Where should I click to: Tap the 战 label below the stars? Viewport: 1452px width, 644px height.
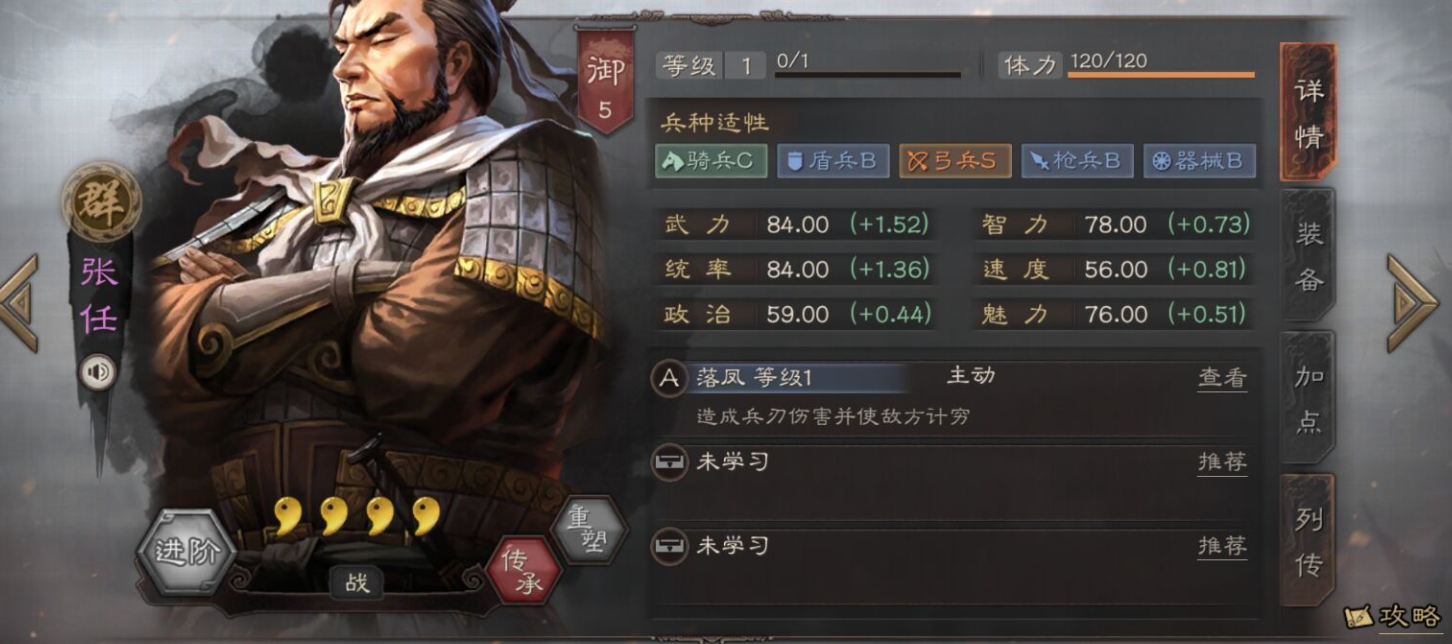(x=357, y=583)
